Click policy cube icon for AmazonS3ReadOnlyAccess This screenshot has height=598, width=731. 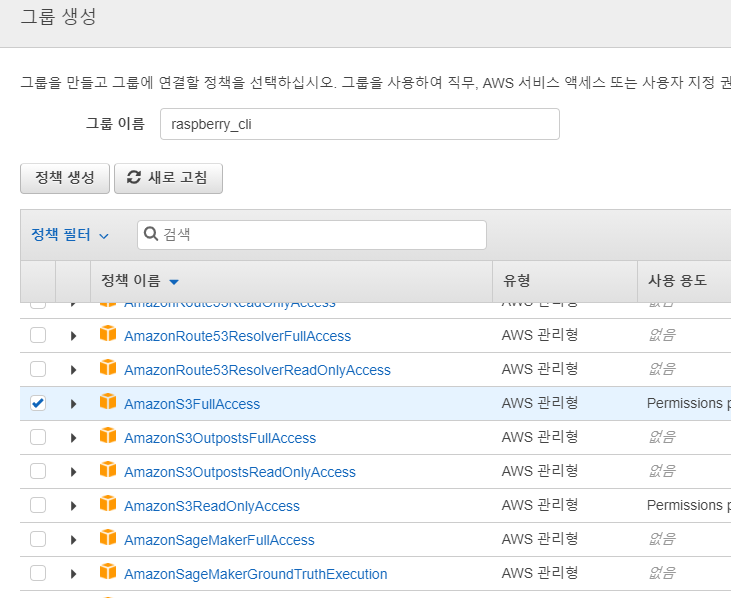tap(108, 503)
